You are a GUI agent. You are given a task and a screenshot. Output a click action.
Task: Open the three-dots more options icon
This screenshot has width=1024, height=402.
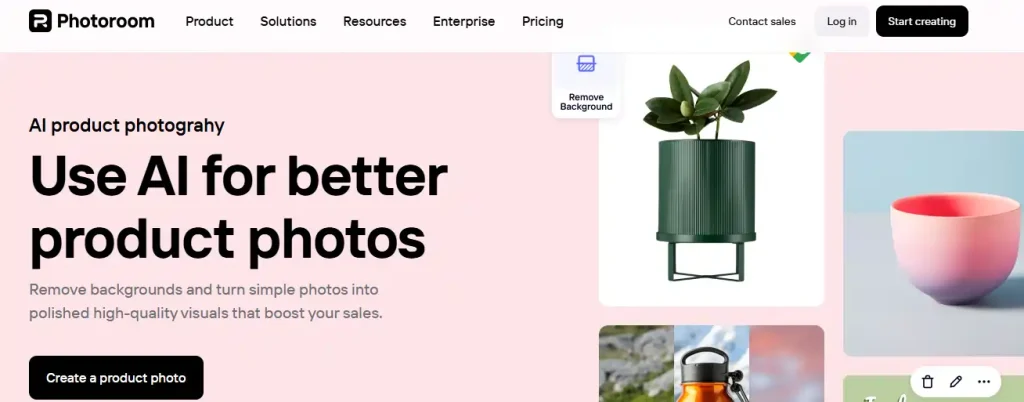coord(984,382)
